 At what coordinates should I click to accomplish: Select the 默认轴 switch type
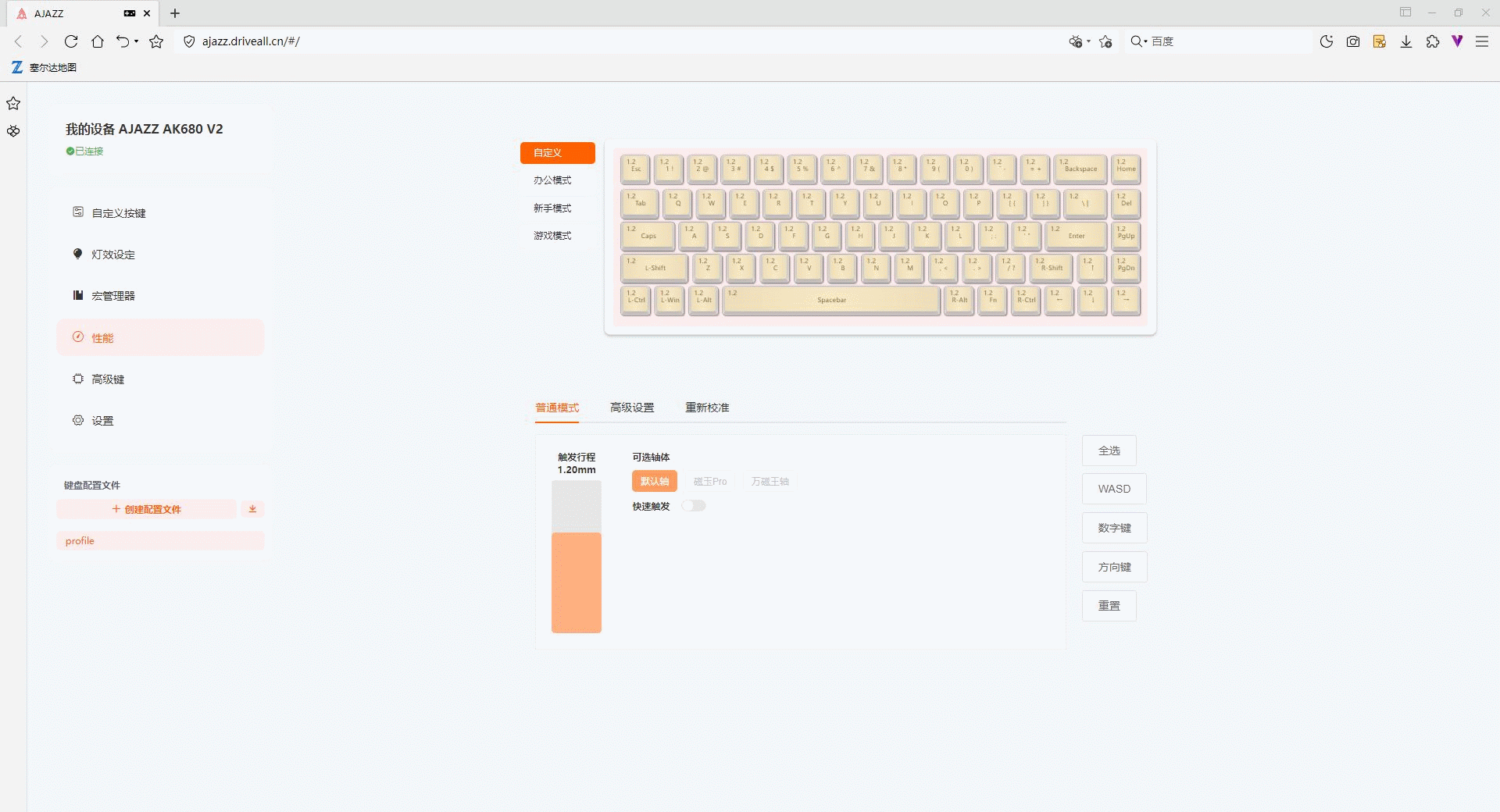click(655, 481)
